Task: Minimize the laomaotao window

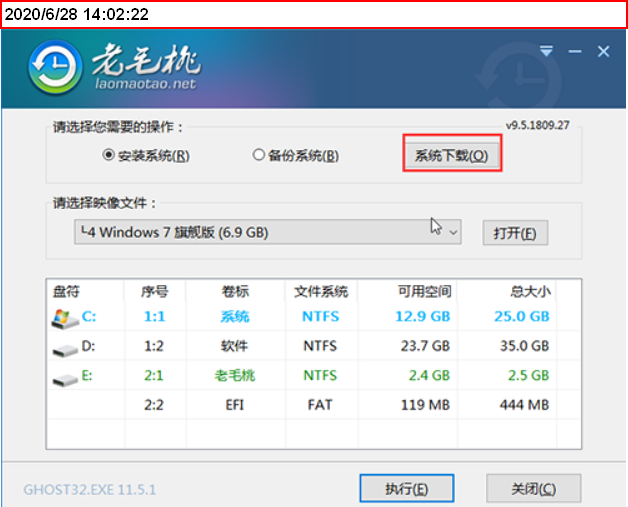Action: (x=575, y=51)
